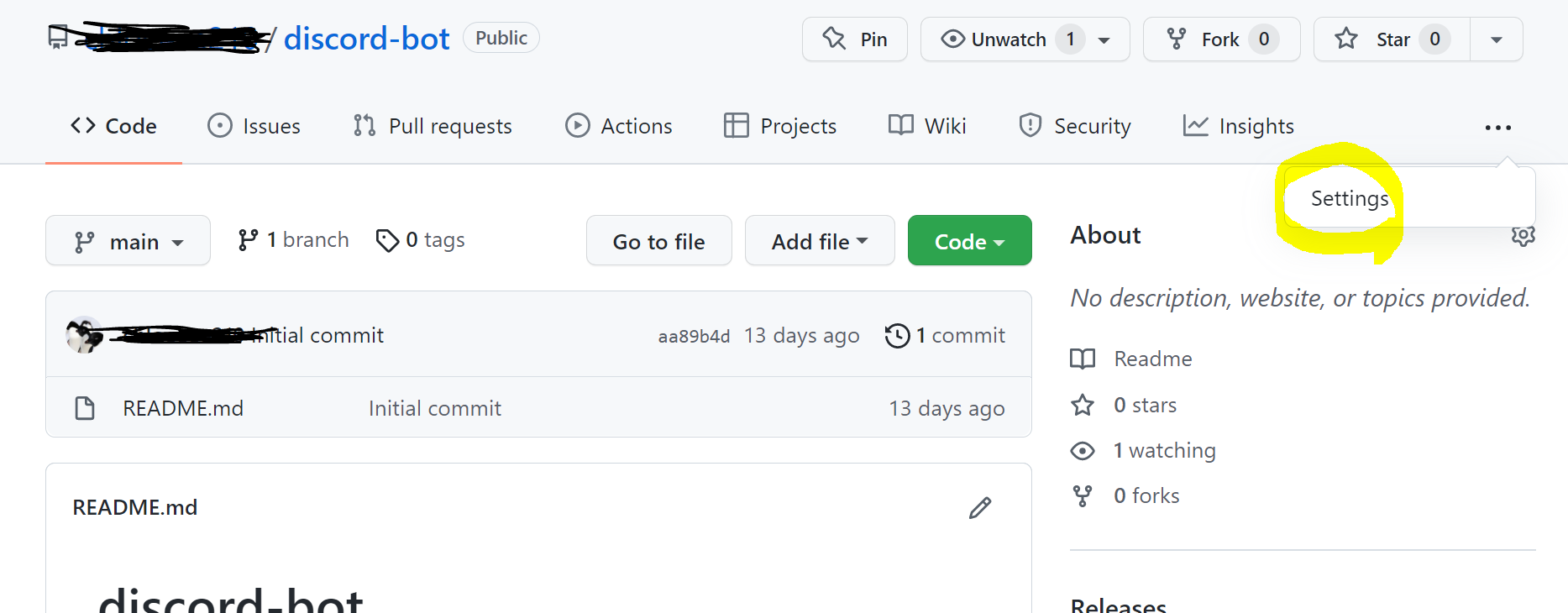Open the Wiki tab
The width and height of the screenshot is (1568, 613).
pyautogui.click(x=927, y=126)
